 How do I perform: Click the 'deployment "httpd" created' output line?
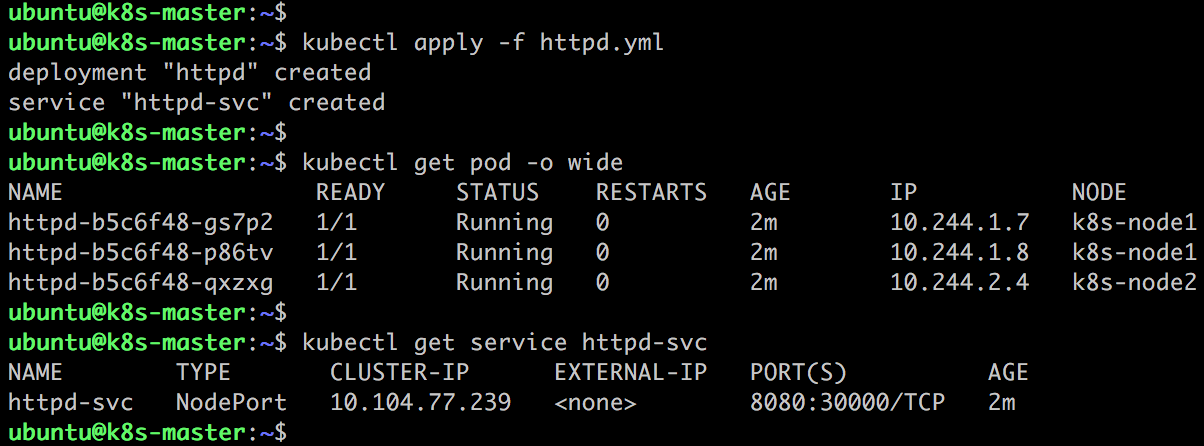[x=189, y=73]
